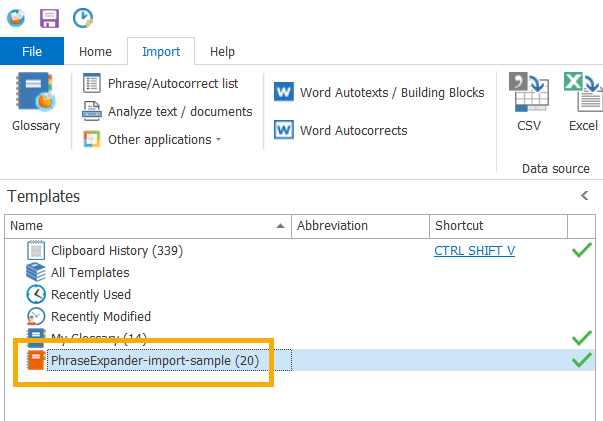This screenshot has width=603, height=421.
Task: Click the save icon in title bar
Action: pyautogui.click(x=50, y=17)
